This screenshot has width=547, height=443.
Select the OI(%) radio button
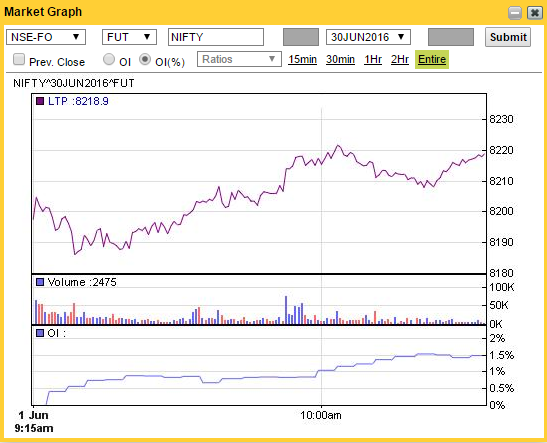(145, 59)
